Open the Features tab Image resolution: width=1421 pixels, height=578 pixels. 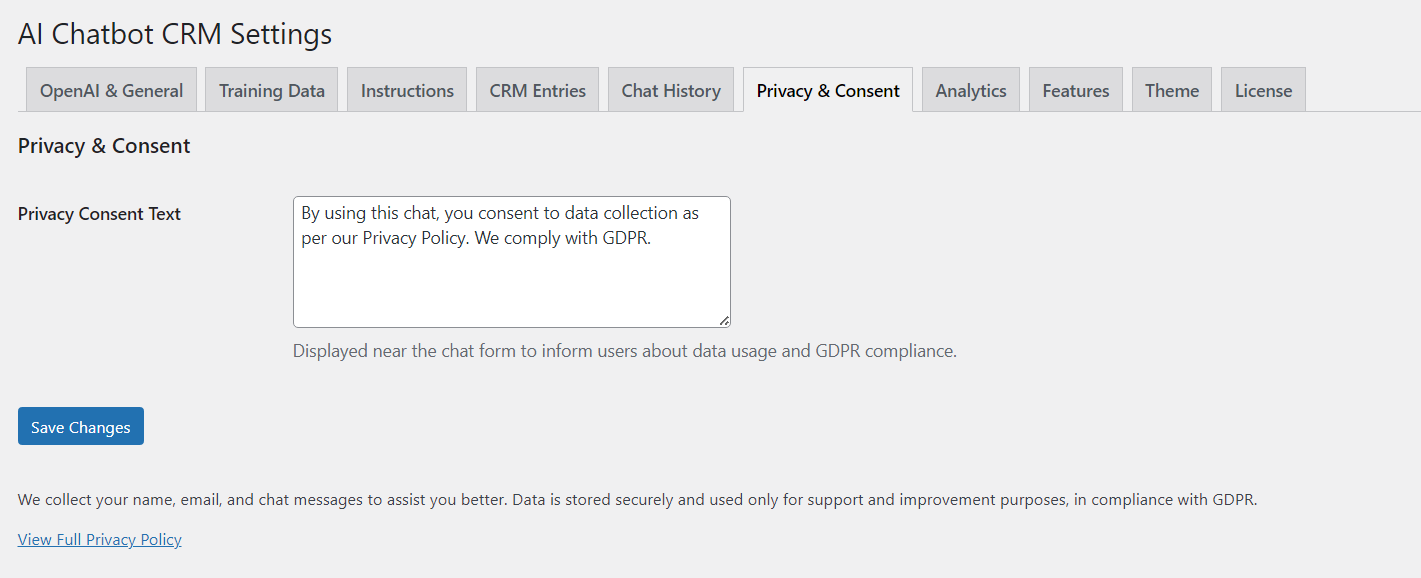pos(1075,89)
